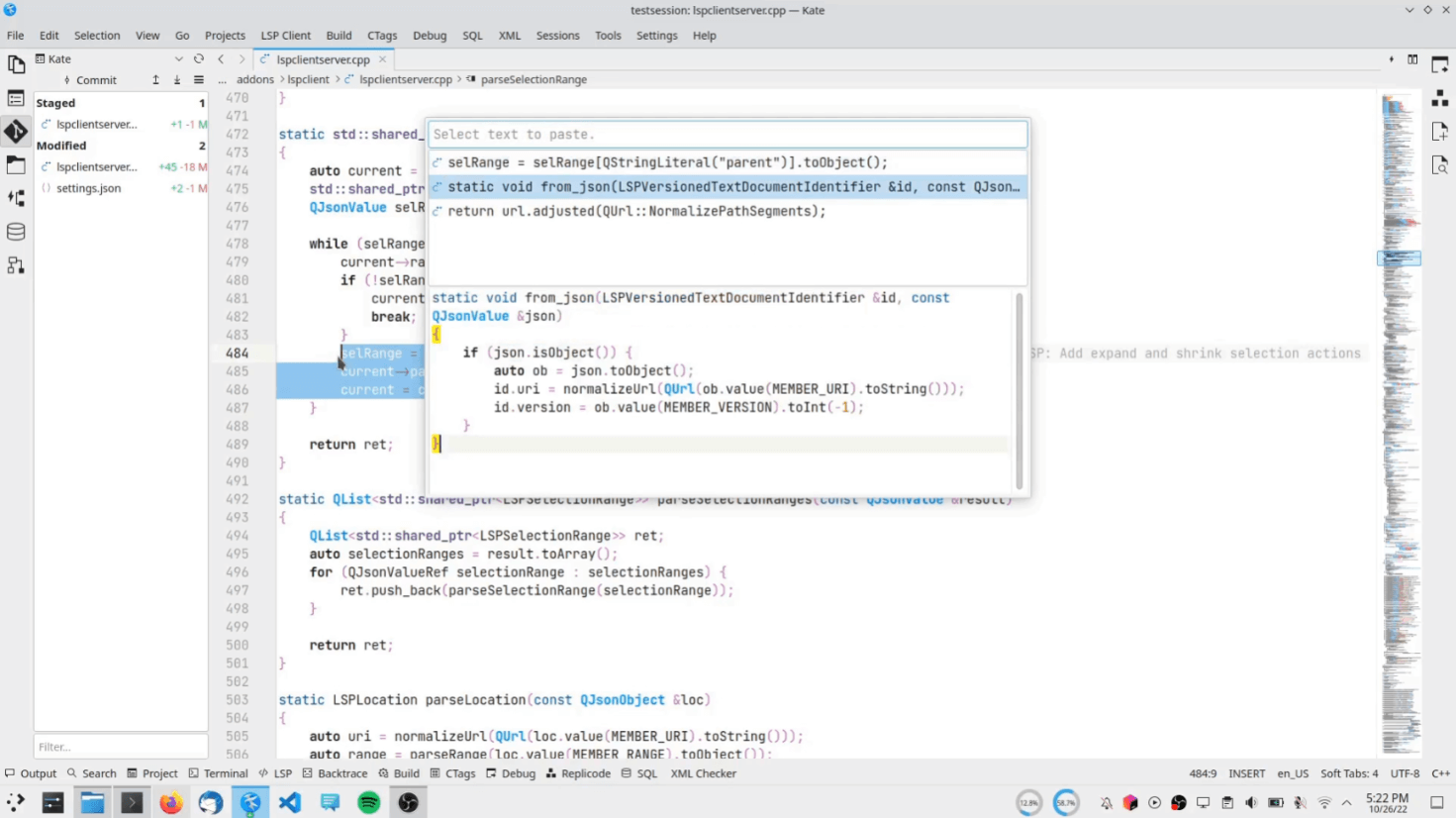Toggle the Terminal panel
The height and width of the screenshot is (818, 1456).
pyautogui.click(x=218, y=773)
